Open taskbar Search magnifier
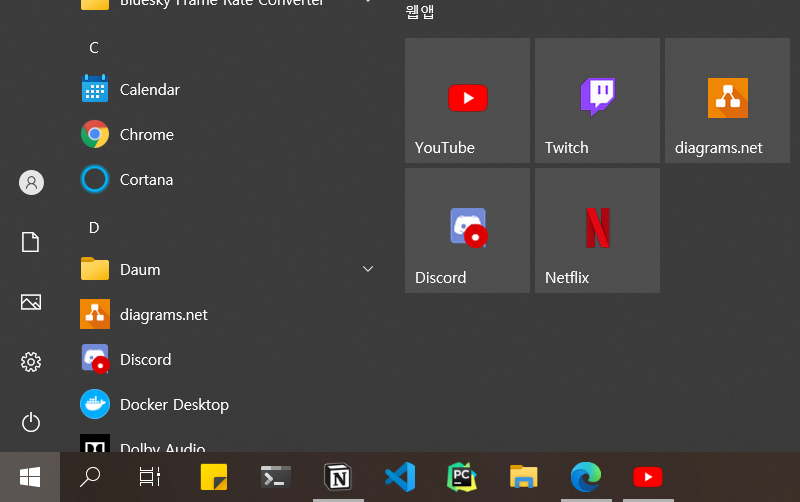This screenshot has height=502, width=800. 90,477
